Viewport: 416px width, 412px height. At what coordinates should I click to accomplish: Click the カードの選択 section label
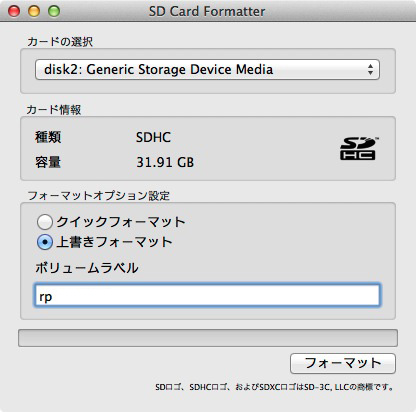[x=60, y=42]
